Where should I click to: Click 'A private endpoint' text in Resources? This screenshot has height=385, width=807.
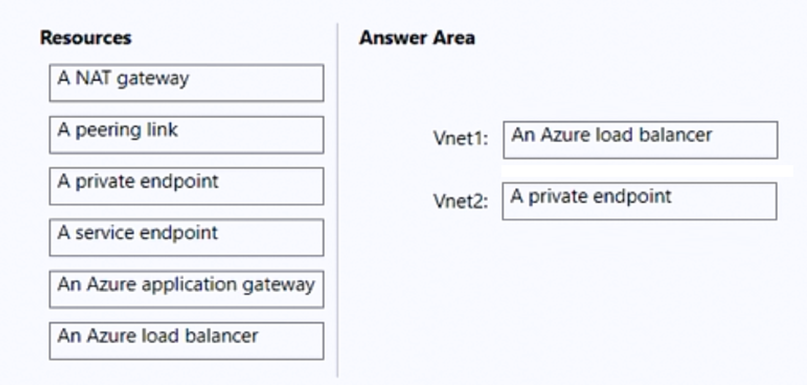(138, 181)
